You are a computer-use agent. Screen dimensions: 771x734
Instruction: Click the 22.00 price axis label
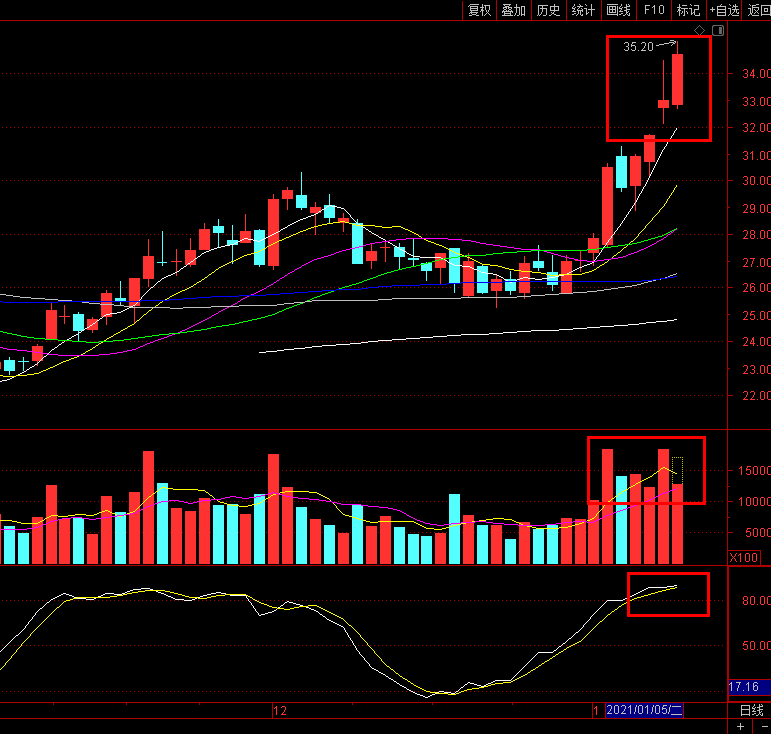click(x=756, y=395)
